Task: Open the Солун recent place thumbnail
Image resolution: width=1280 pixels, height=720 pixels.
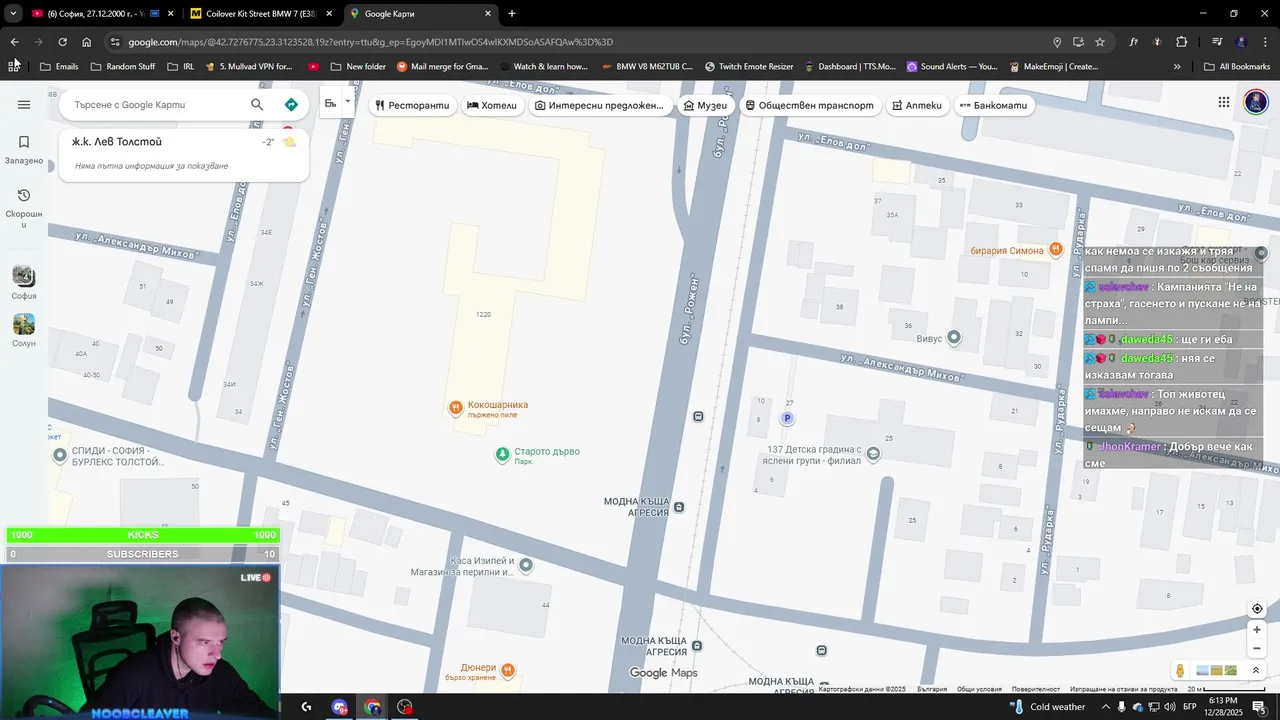Action: [24, 324]
